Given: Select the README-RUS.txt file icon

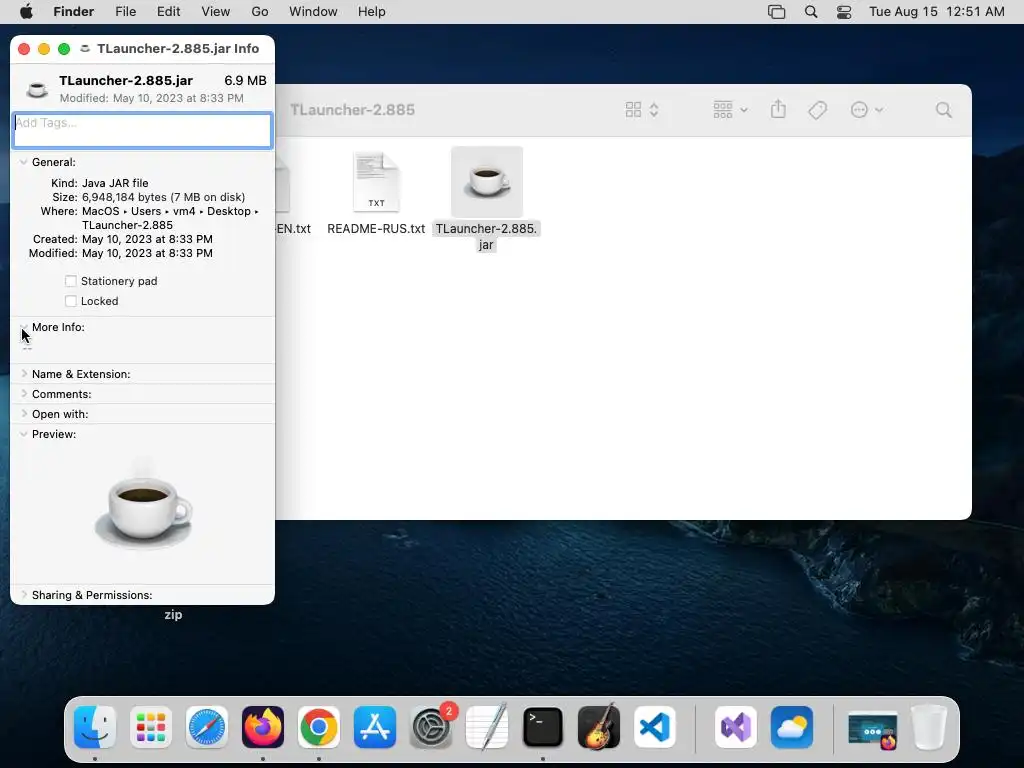Looking at the screenshot, I should click(x=376, y=183).
